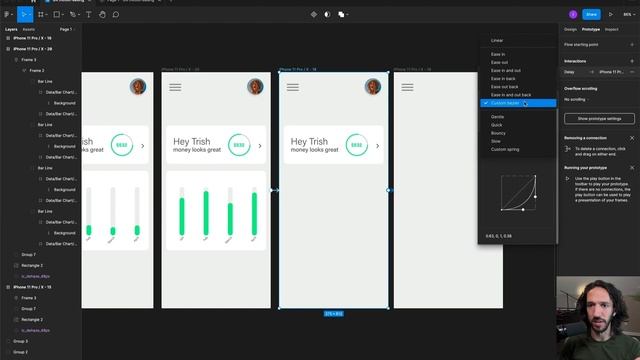Click hamburger icon in the selected frame
This screenshot has width=640, height=360.
[293, 87]
